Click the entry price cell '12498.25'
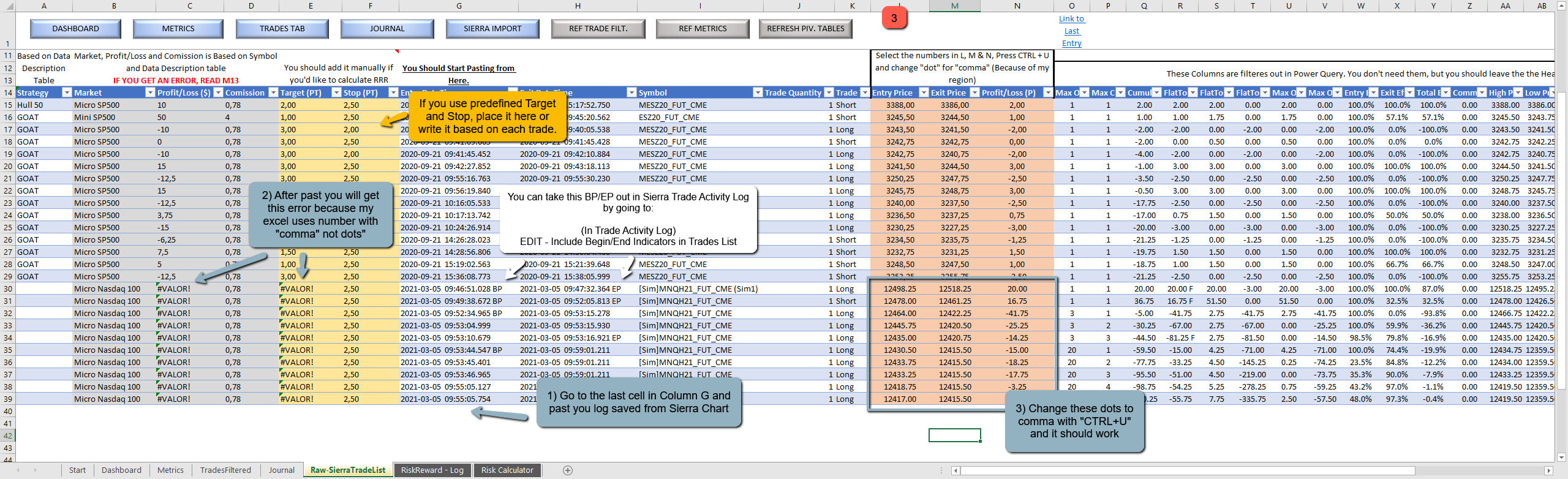Image resolution: width=1568 pixels, height=479 pixels. click(900, 289)
